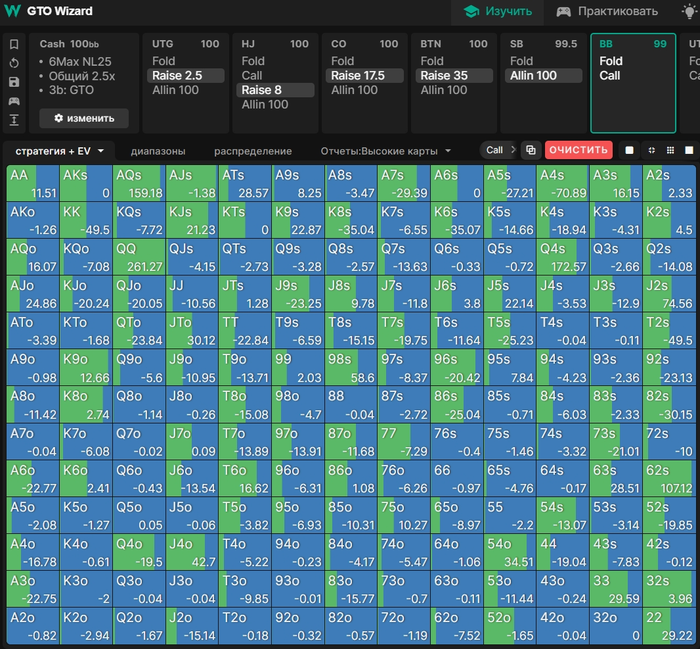The image size is (700, 649).
Task: Open the стратегия + EV dropdown
Action: click(x=59, y=151)
